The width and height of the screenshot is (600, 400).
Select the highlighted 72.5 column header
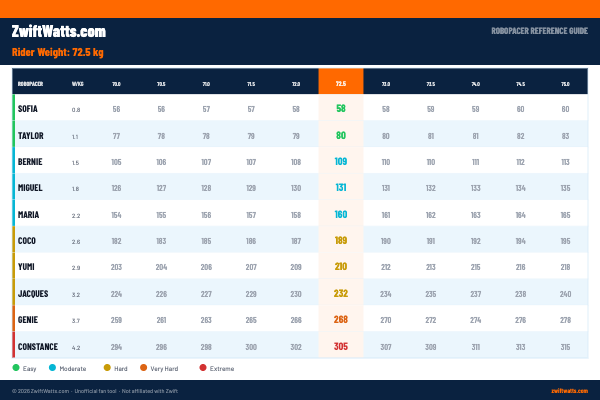[x=341, y=82]
